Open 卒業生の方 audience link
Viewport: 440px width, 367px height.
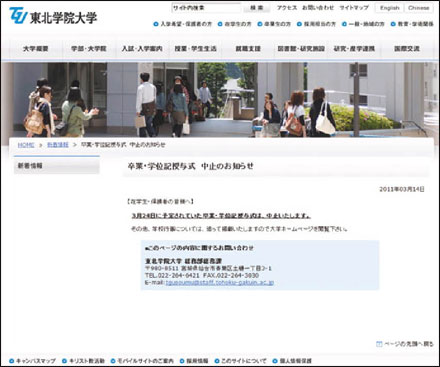click(x=277, y=24)
